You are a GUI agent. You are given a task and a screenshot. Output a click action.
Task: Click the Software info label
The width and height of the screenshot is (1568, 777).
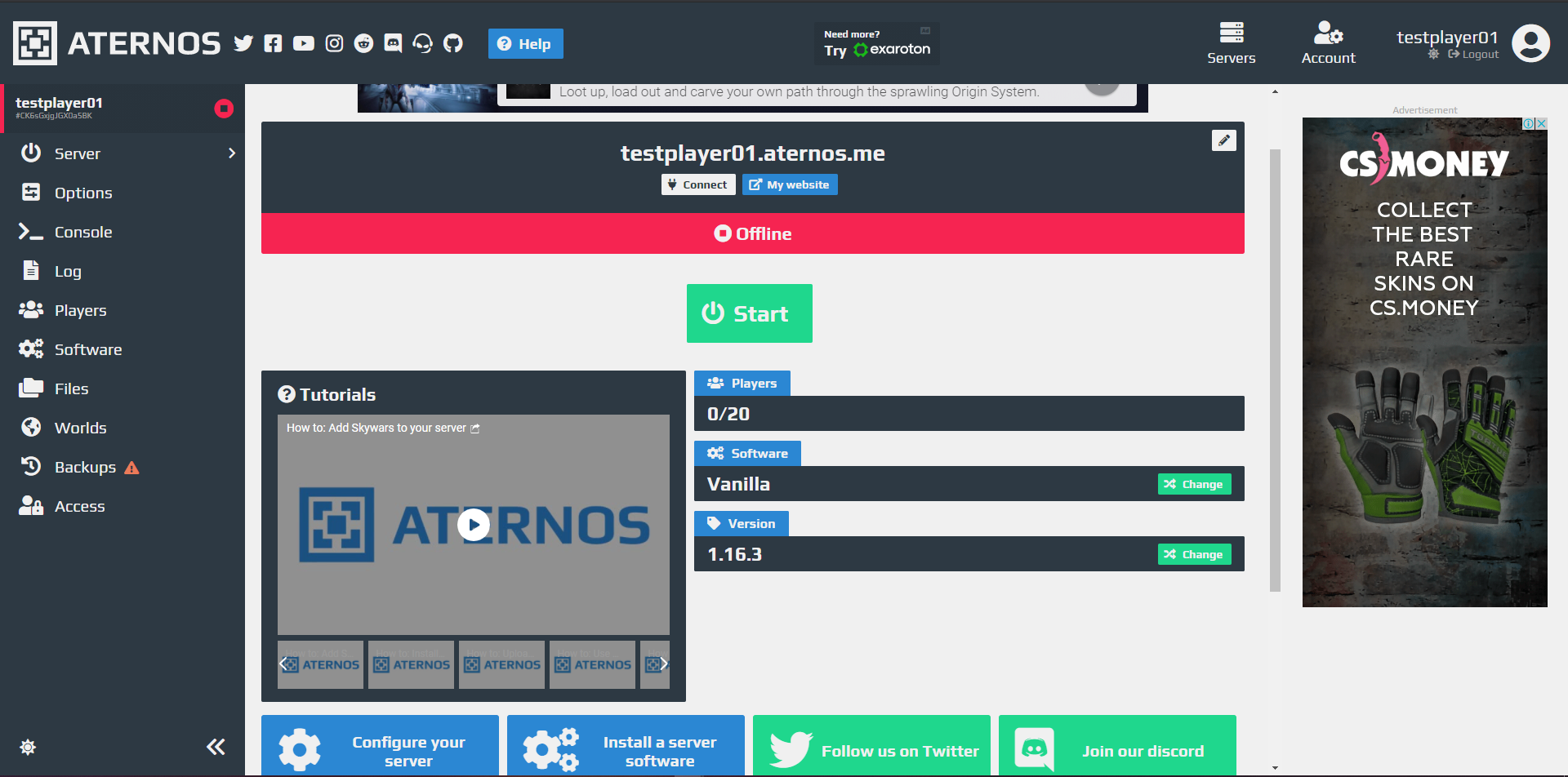[x=747, y=454]
